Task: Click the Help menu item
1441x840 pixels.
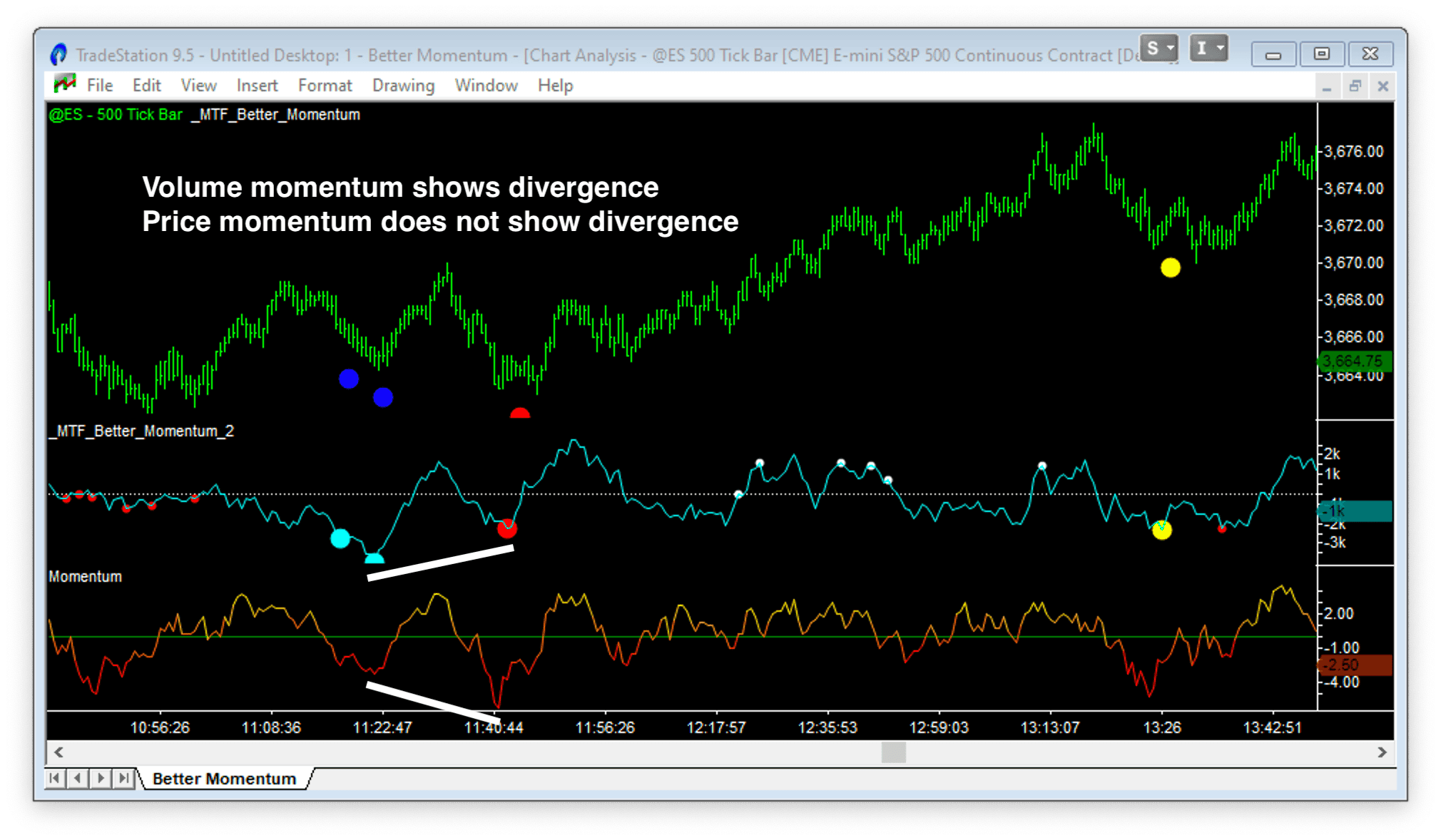Action: (x=557, y=86)
